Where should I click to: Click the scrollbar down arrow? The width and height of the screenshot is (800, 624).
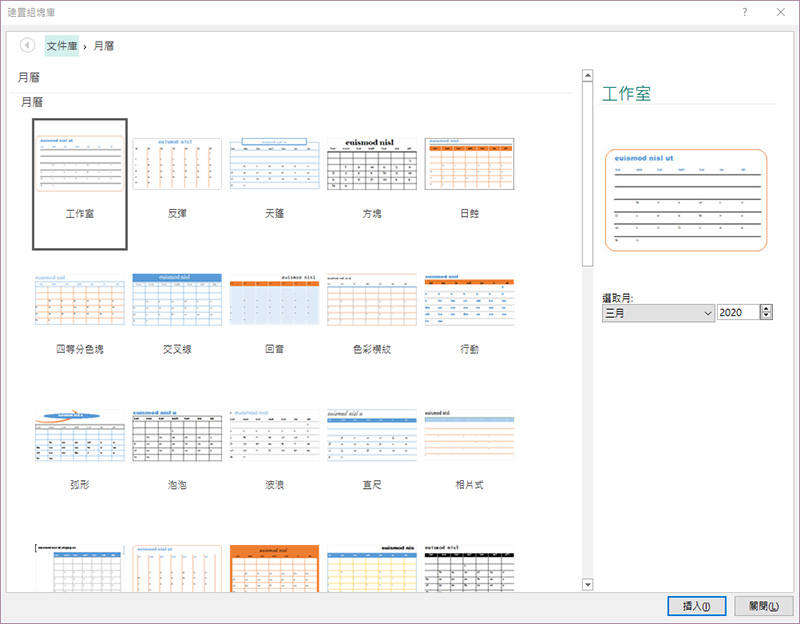588,585
